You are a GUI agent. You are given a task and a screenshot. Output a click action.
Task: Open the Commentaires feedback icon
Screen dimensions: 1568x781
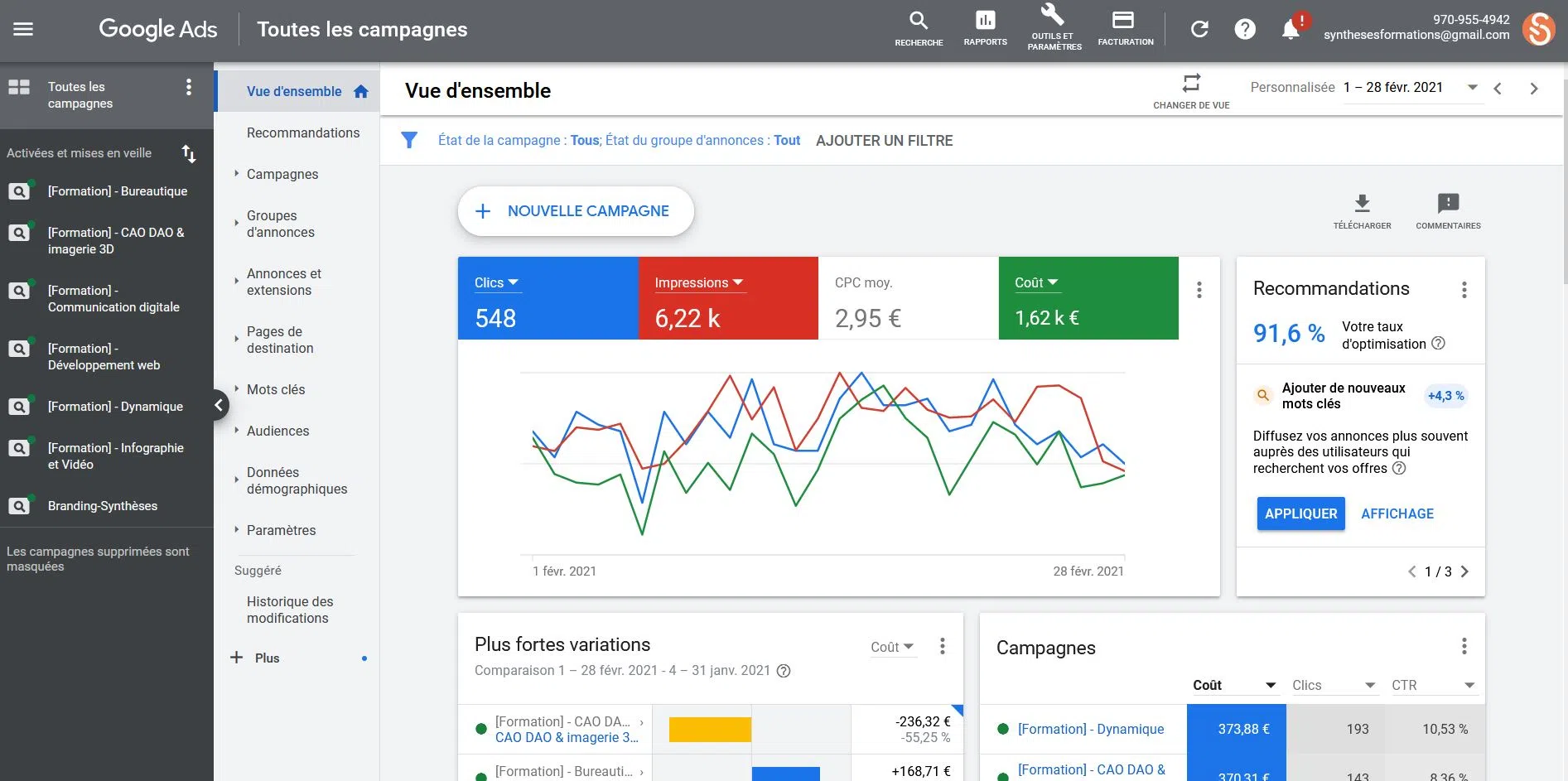click(1448, 204)
